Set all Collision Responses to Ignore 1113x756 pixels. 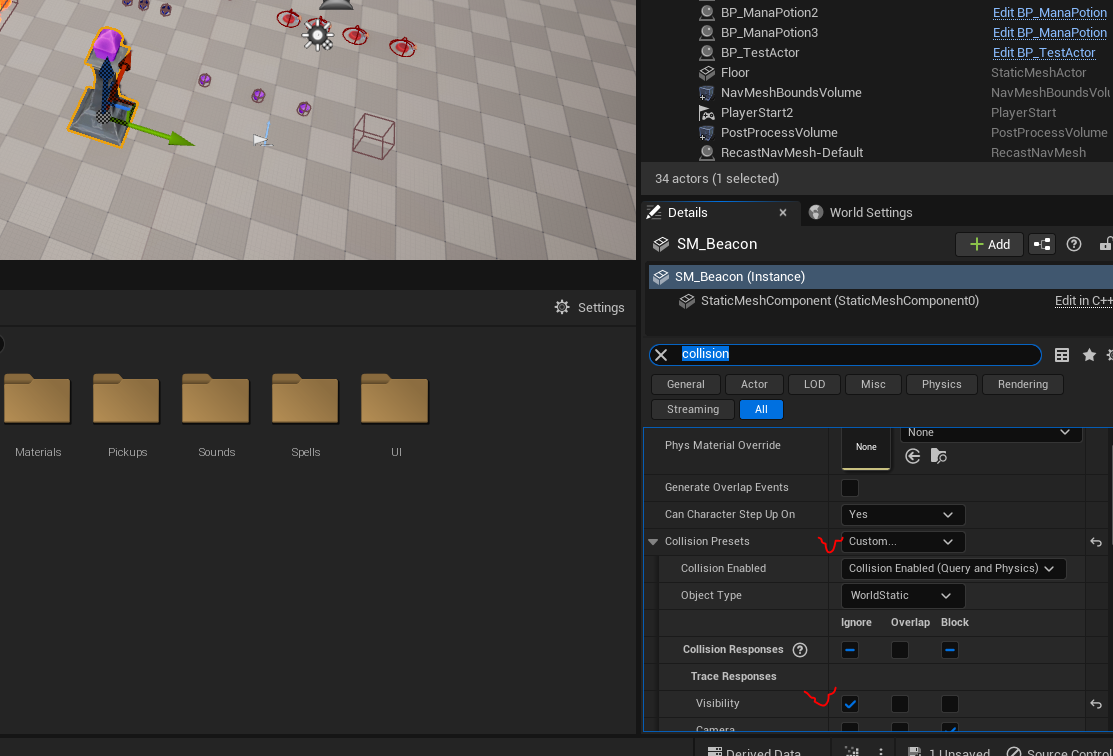point(850,650)
